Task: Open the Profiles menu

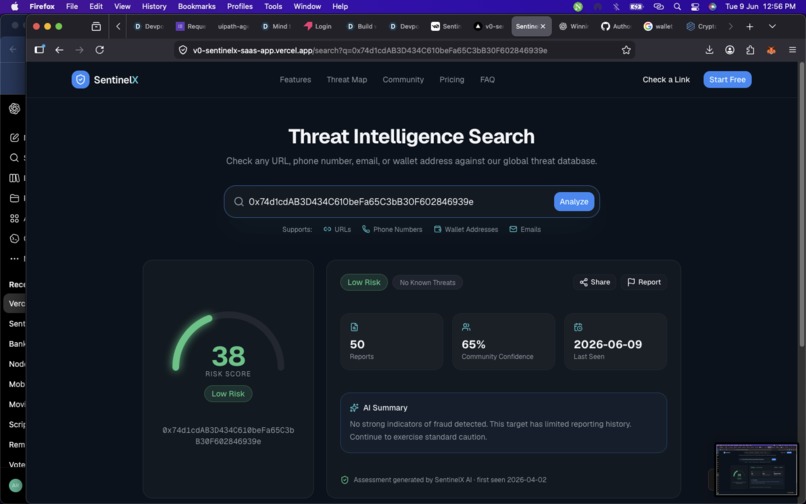Action: (x=240, y=7)
